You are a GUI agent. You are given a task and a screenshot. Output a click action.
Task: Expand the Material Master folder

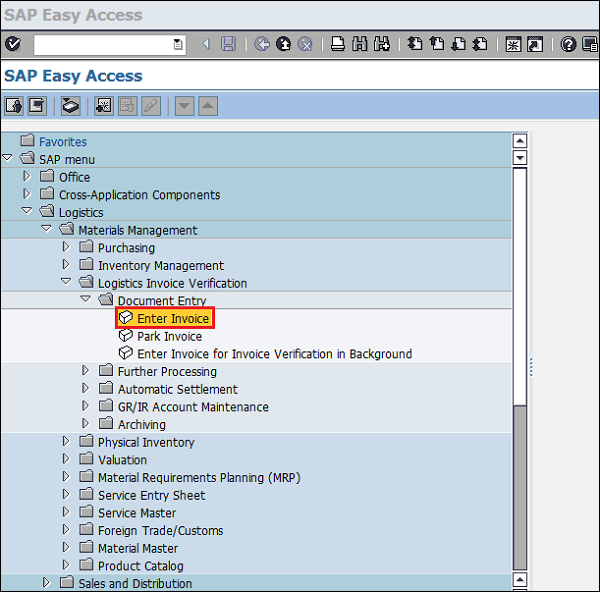66,547
